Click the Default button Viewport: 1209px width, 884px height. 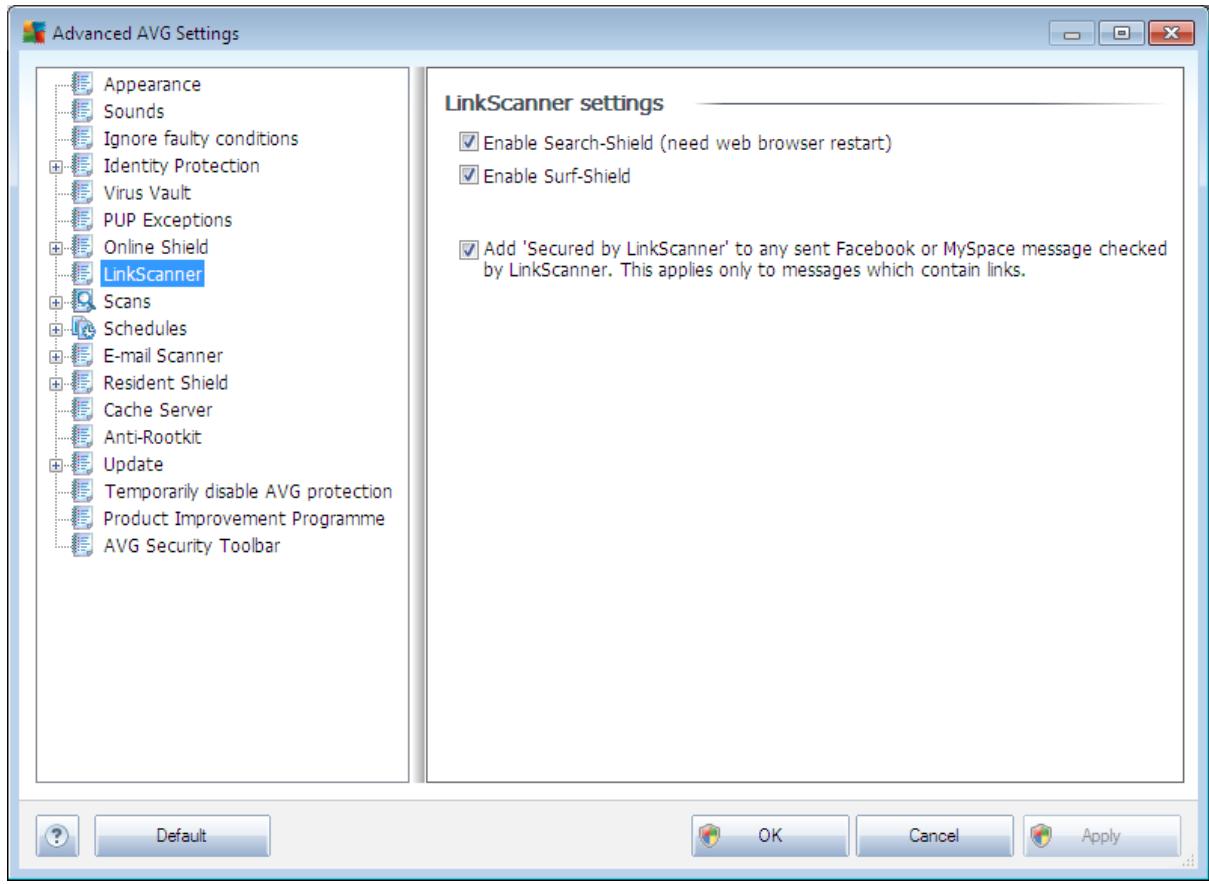[181, 835]
